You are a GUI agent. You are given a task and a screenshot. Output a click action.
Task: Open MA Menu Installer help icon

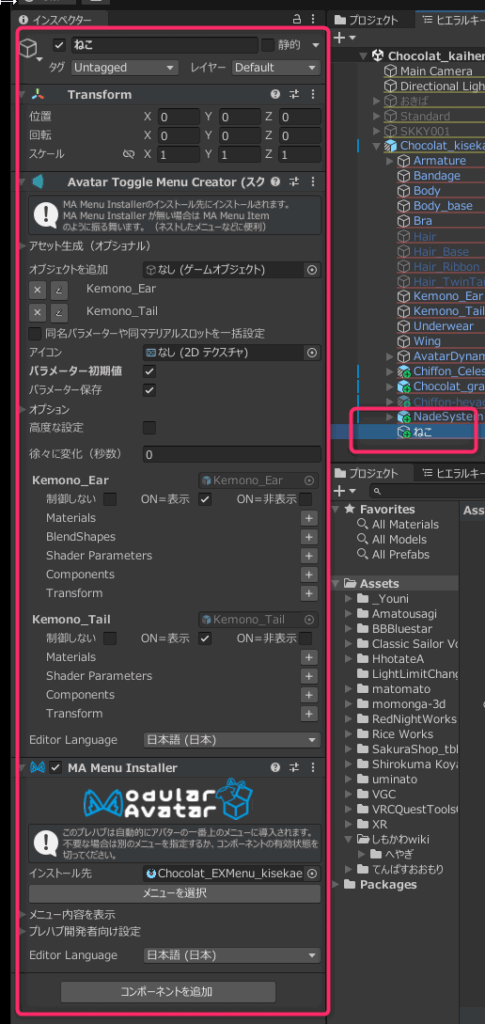(x=275, y=767)
